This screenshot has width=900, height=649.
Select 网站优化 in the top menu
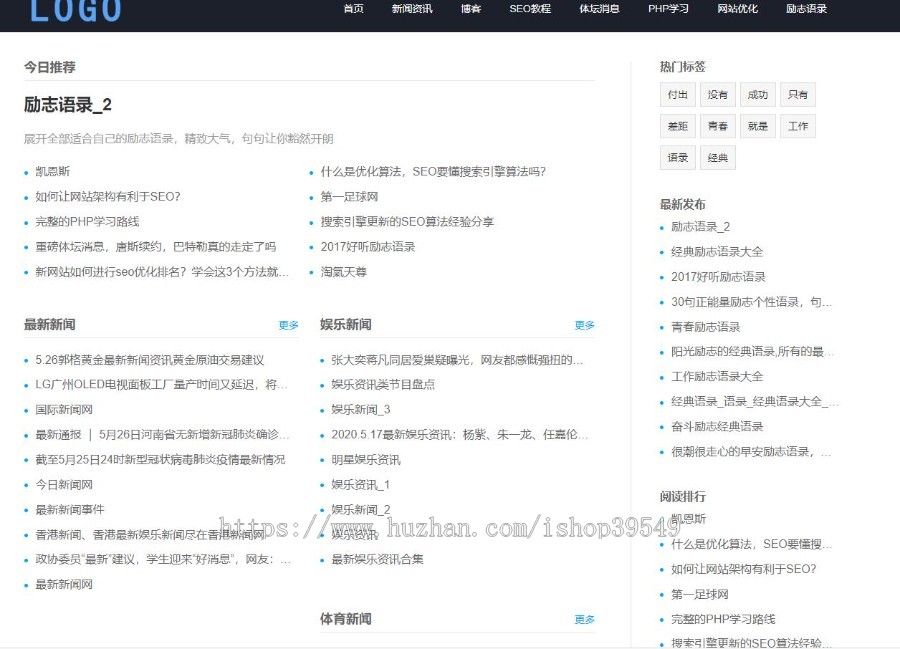738,9
